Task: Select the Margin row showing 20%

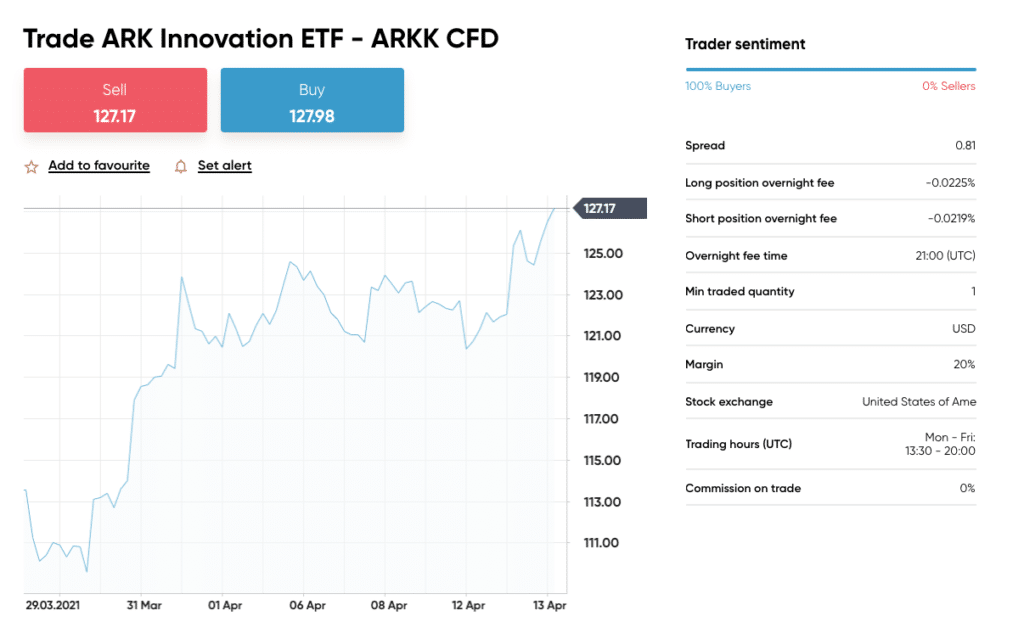Action: [830, 364]
